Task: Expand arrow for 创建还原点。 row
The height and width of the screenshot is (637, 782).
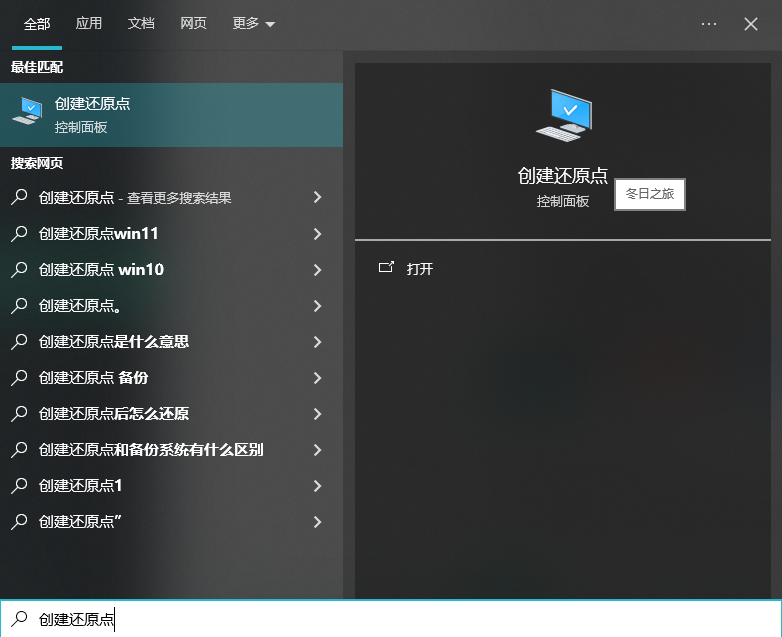Action: 317,305
